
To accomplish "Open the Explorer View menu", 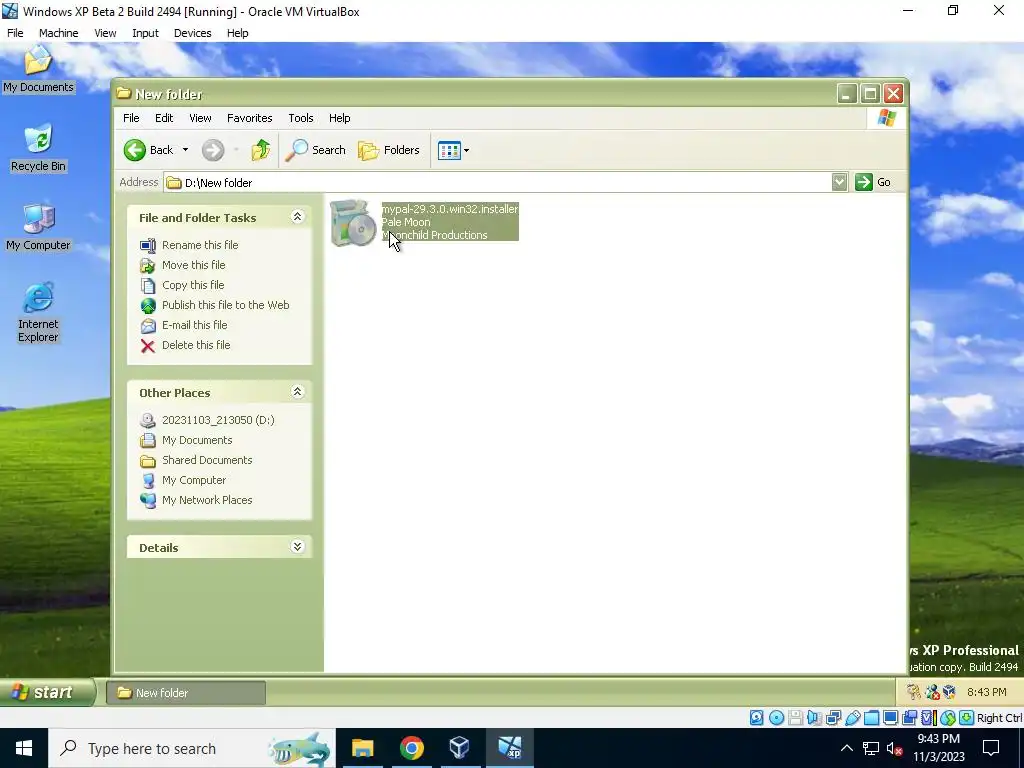I will pos(200,118).
